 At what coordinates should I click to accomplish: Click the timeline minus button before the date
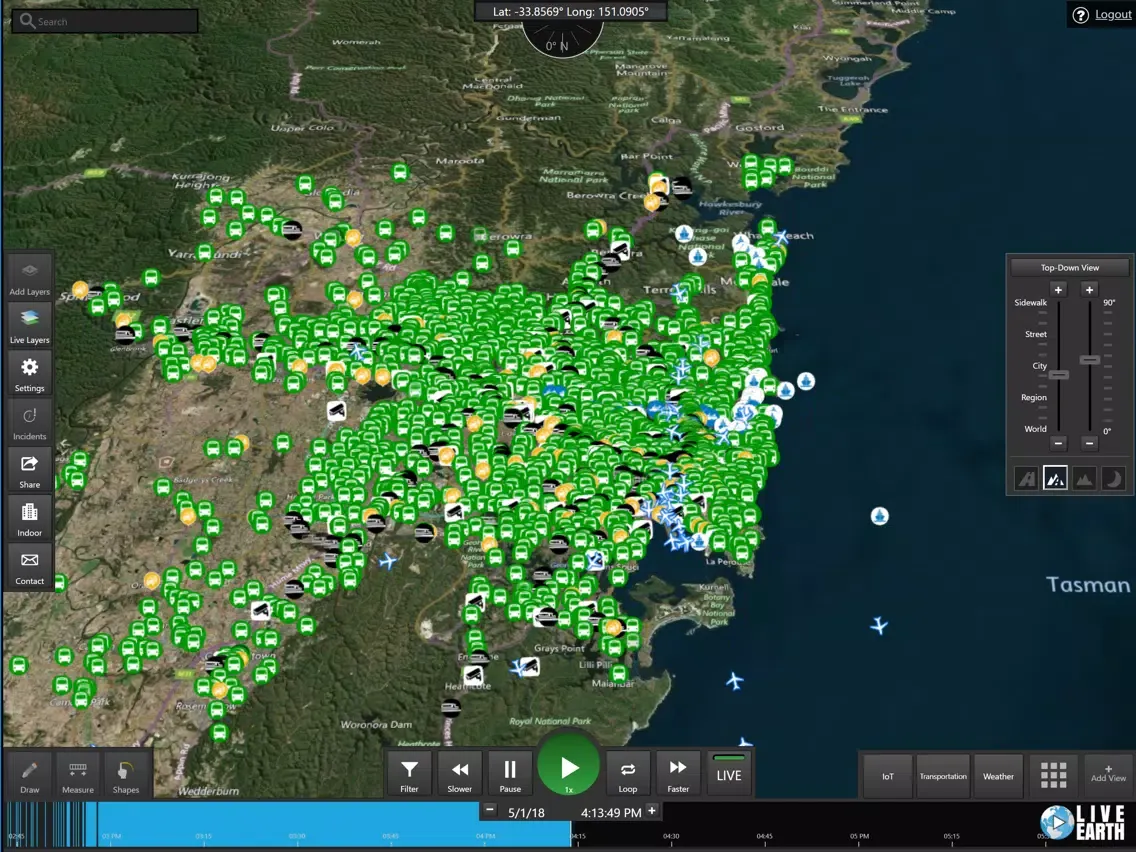pyautogui.click(x=490, y=810)
